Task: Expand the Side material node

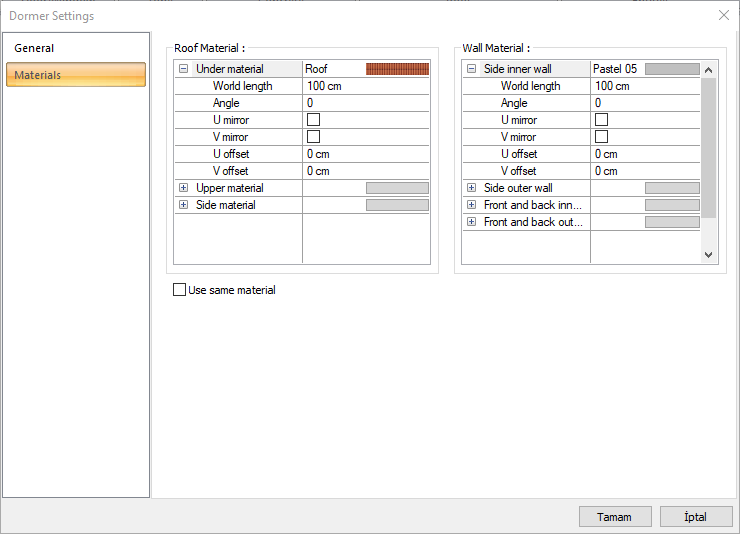Action: pyautogui.click(x=183, y=205)
